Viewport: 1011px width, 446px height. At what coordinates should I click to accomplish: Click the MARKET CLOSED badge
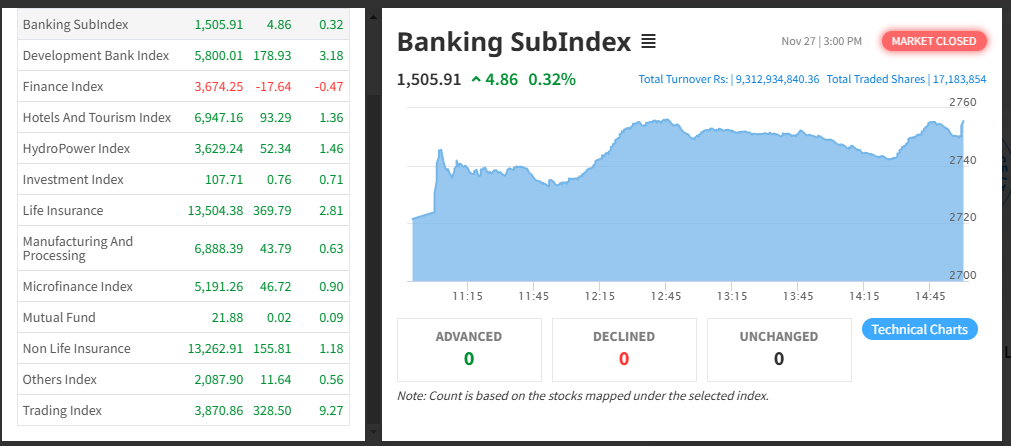934,41
